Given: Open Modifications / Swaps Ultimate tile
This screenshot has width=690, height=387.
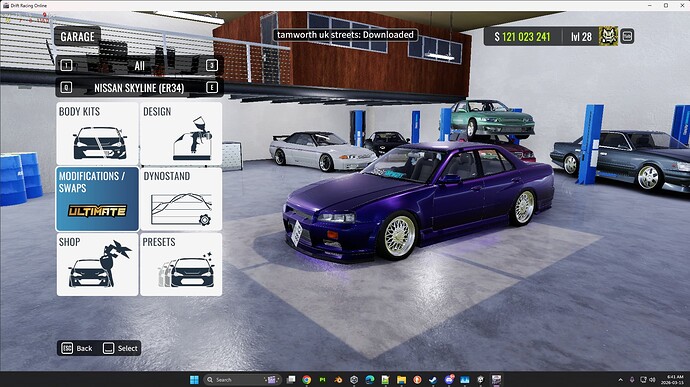Looking at the screenshot, I should (x=97, y=199).
